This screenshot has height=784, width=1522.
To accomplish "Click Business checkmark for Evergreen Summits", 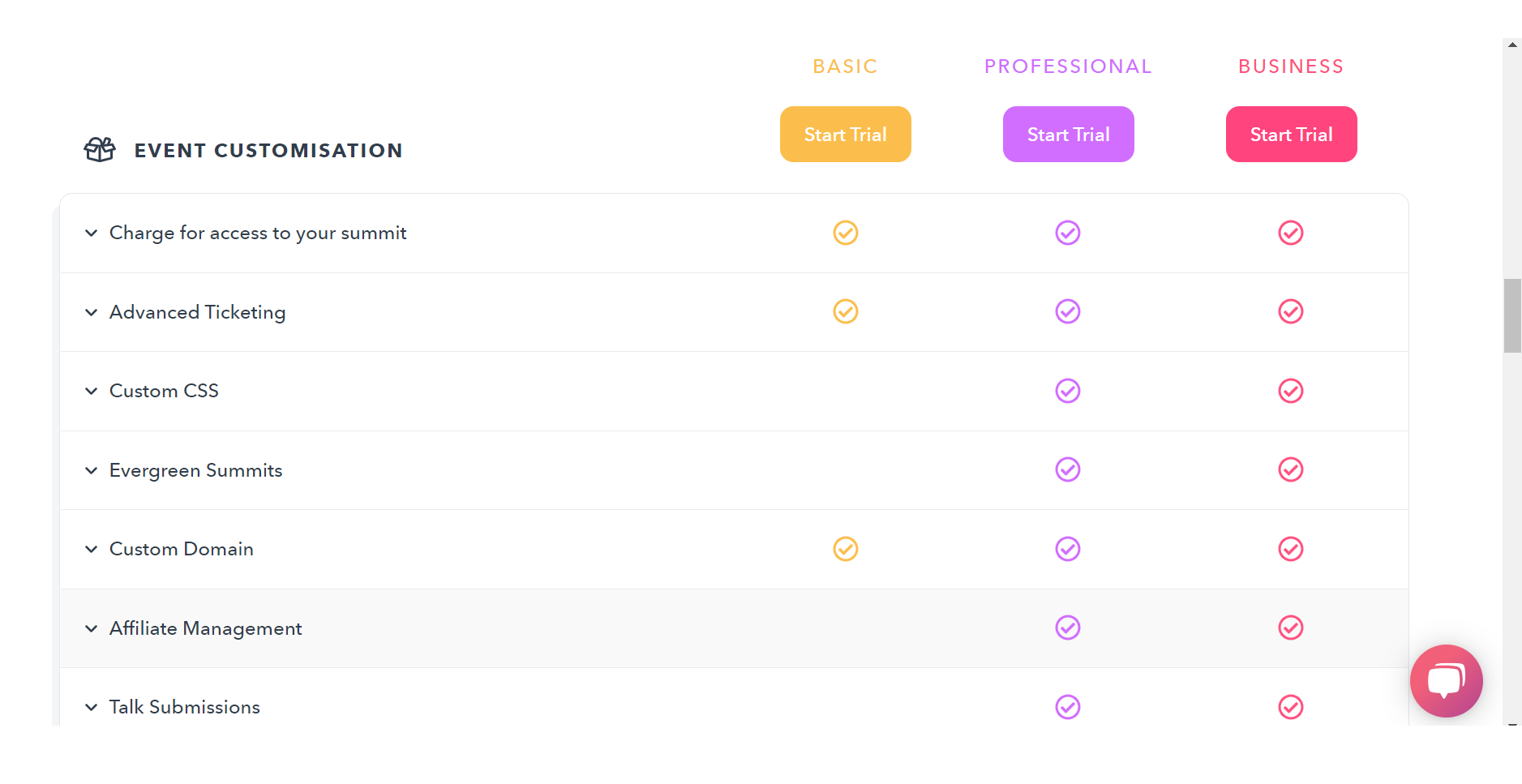I will (x=1291, y=469).
